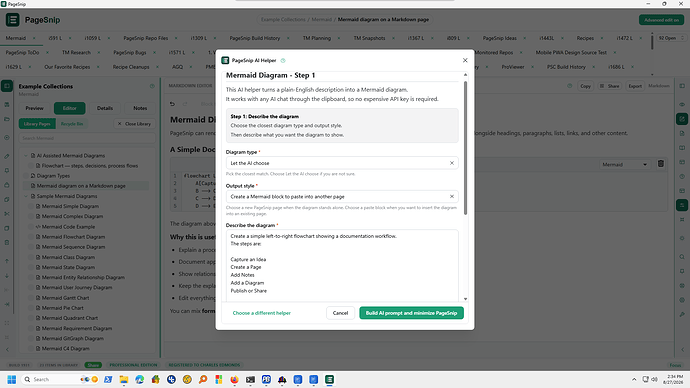Click the search magnifier icon in right sidebar
Image resolution: width=690 pixels, height=388 pixels.
pos(682,257)
